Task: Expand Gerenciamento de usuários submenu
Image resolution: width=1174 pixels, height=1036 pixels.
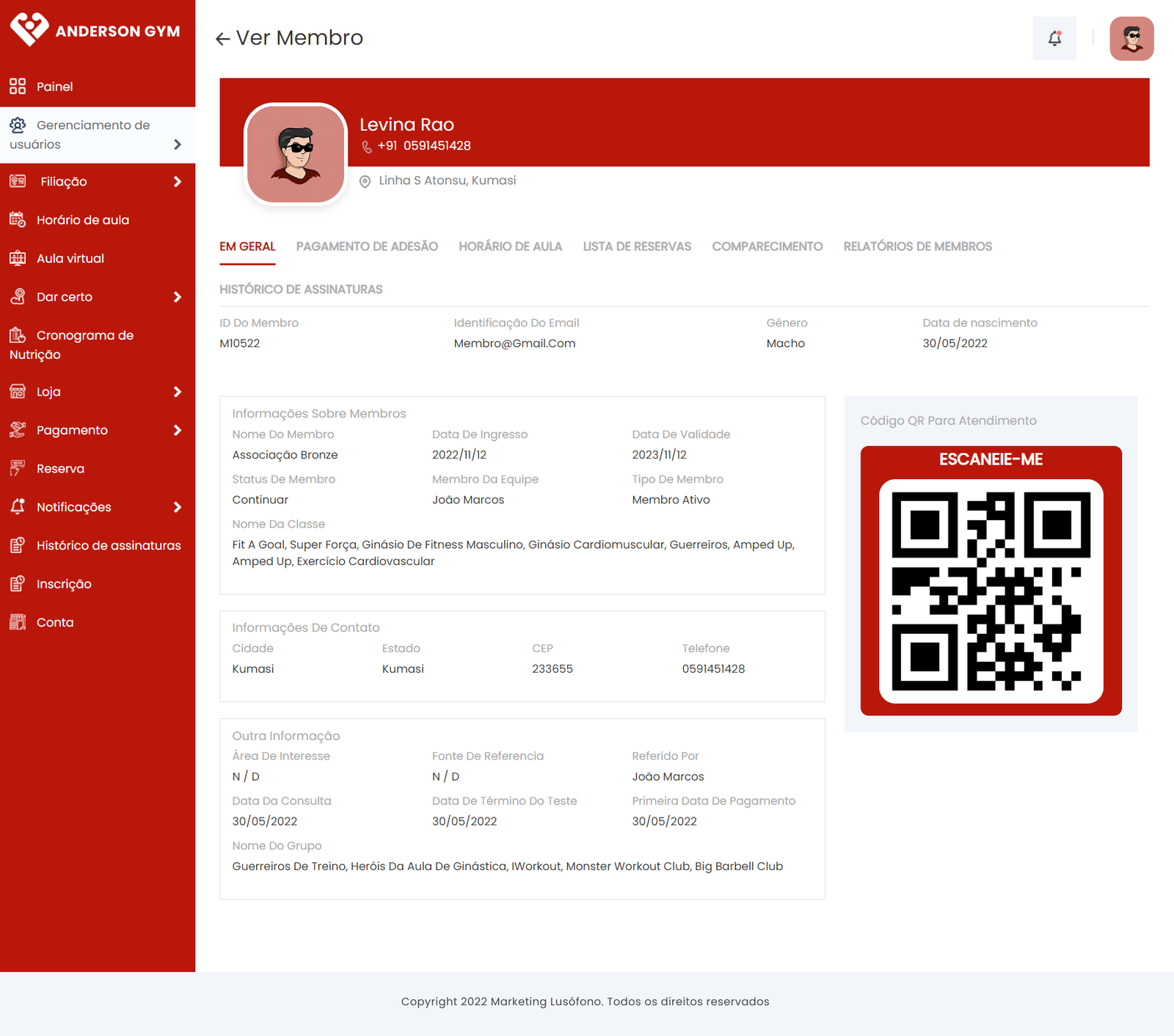Action: 177,145
